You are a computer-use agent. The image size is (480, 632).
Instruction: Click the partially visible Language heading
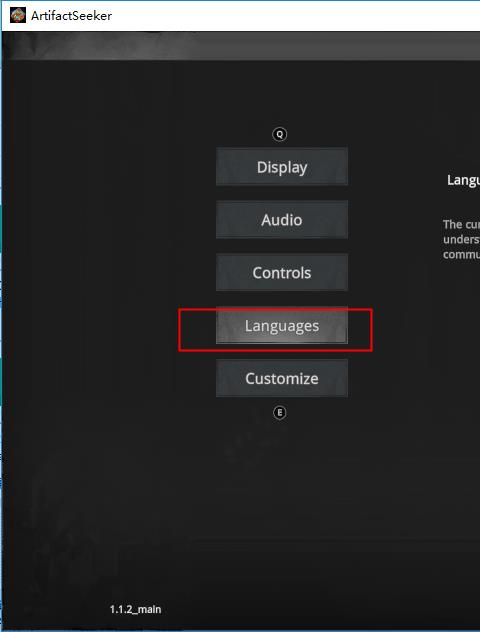pos(463,180)
